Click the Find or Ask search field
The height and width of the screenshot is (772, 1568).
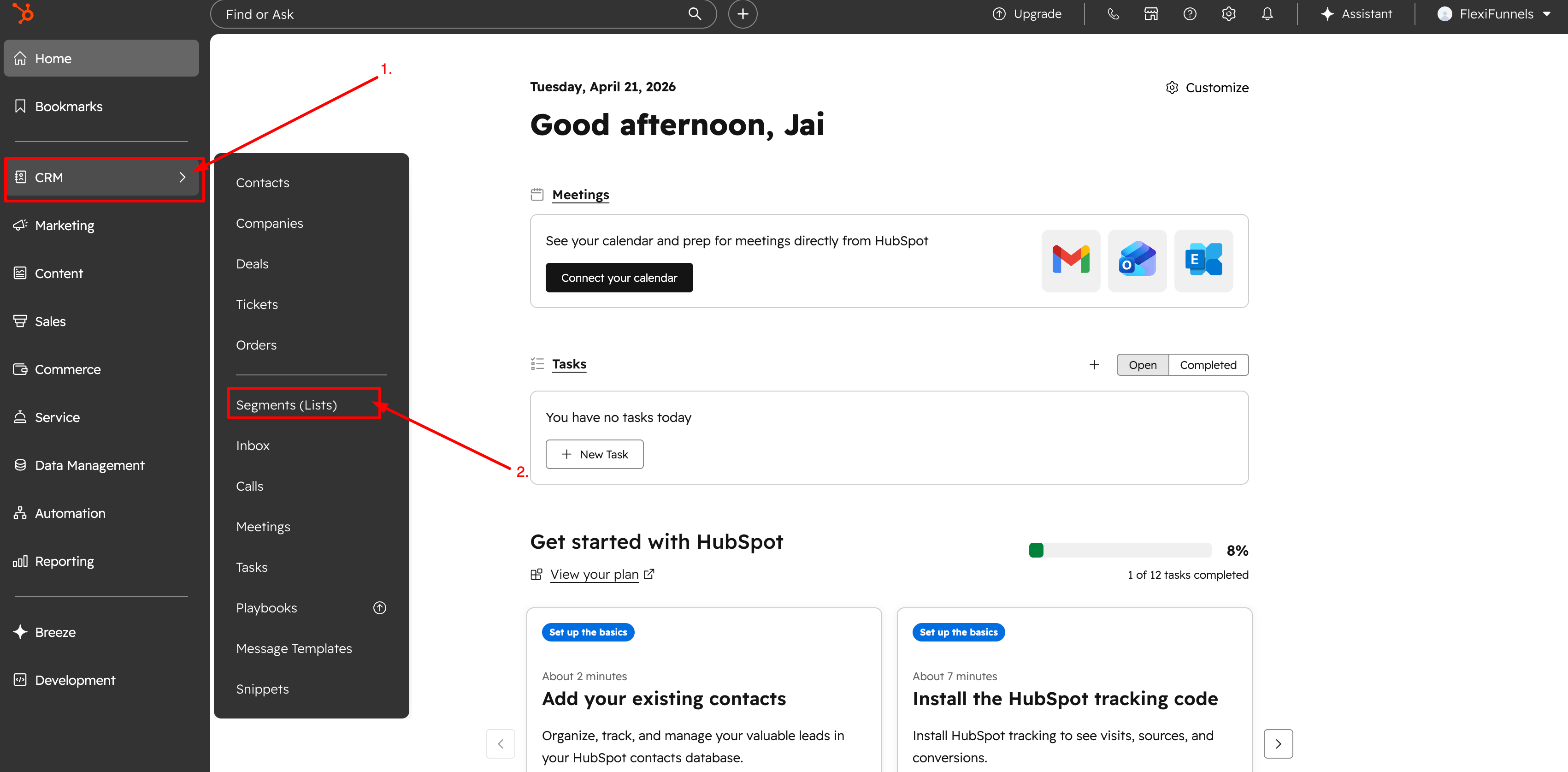point(450,14)
